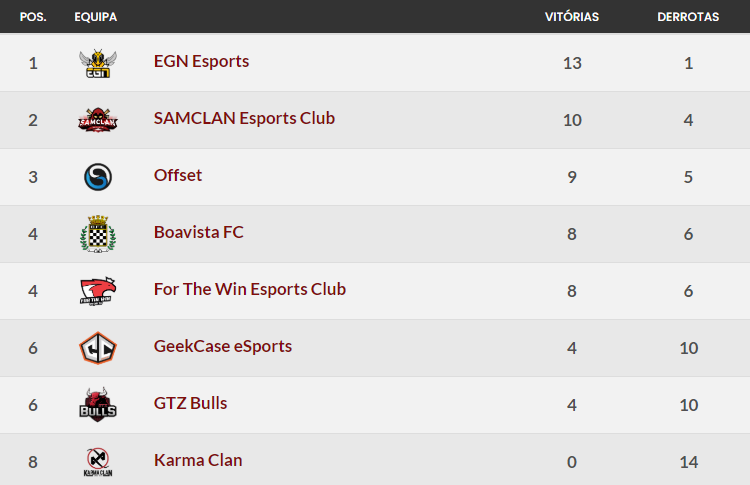Visit the GeekCase eSports team page
Screen dimensions: 750x485
tap(223, 346)
